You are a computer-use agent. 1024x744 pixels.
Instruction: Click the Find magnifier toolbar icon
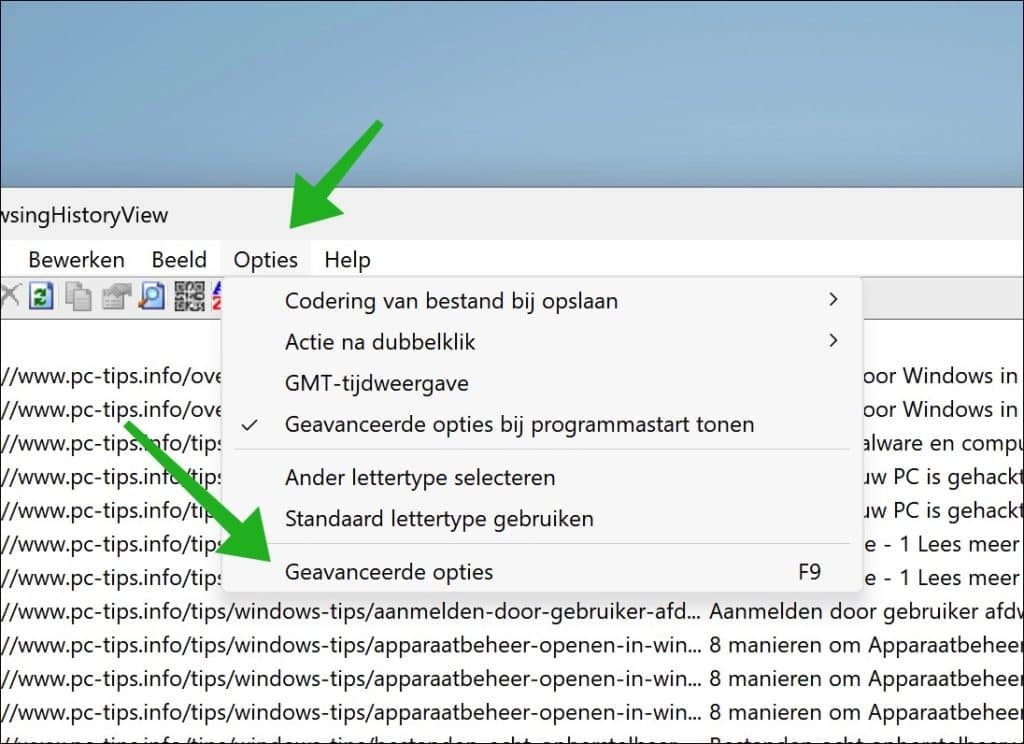pyautogui.click(x=152, y=297)
